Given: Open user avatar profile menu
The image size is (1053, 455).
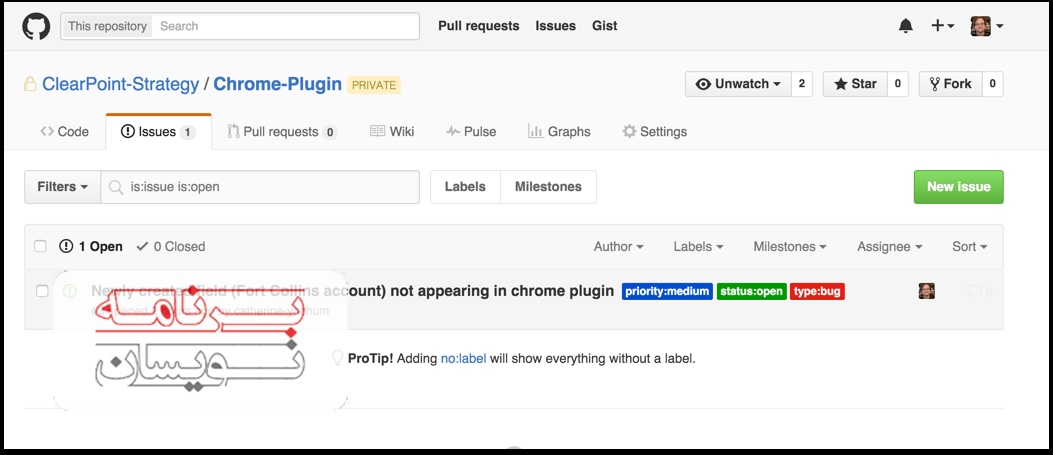Looking at the screenshot, I should pyautogui.click(x=986, y=26).
